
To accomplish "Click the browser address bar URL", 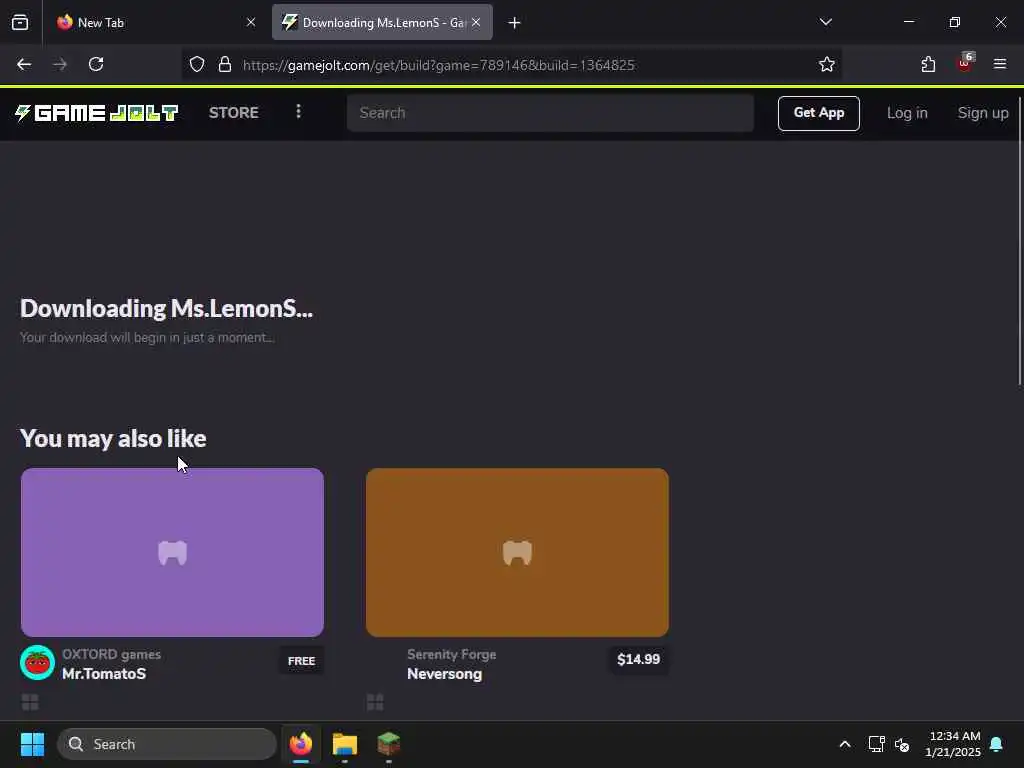I will 439,65.
